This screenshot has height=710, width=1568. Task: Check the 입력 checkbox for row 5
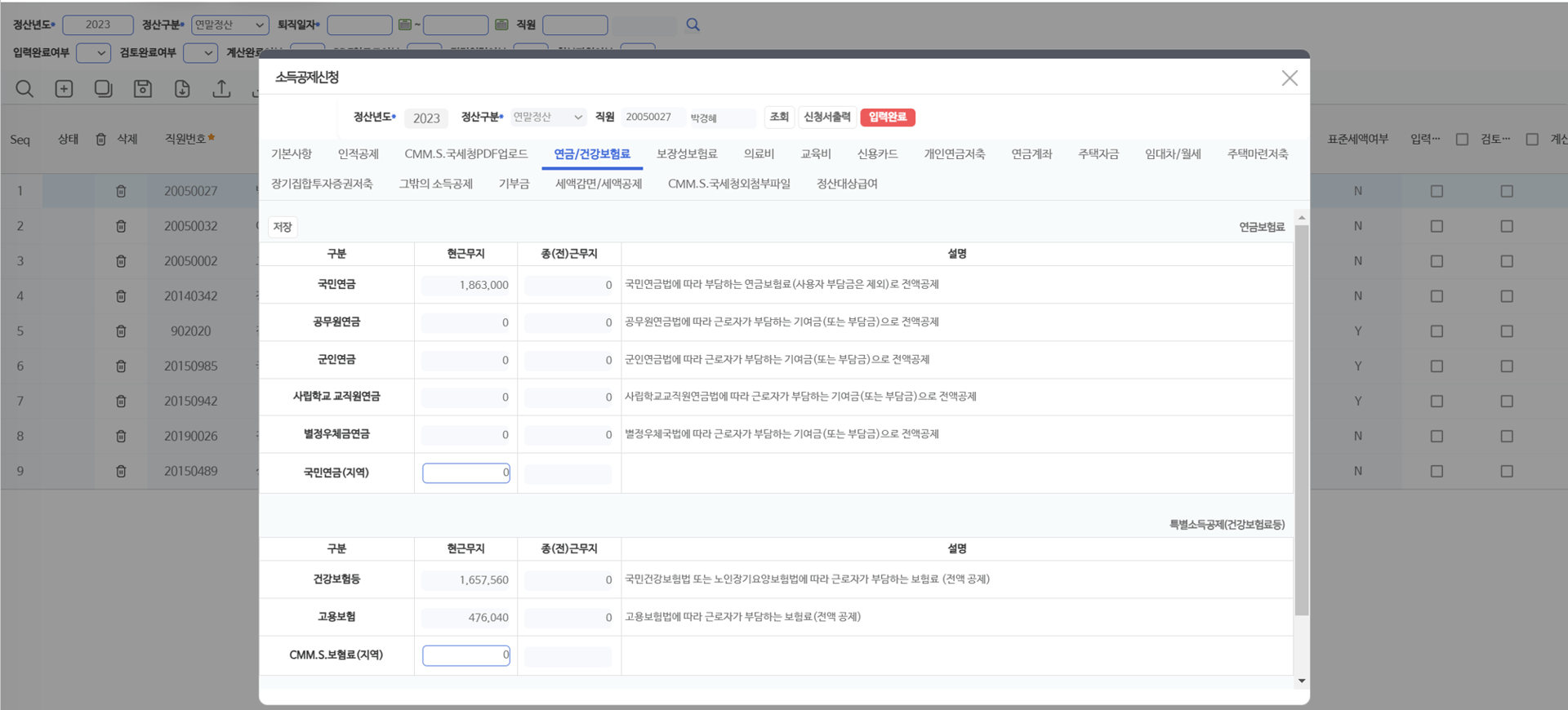tap(1437, 331)
